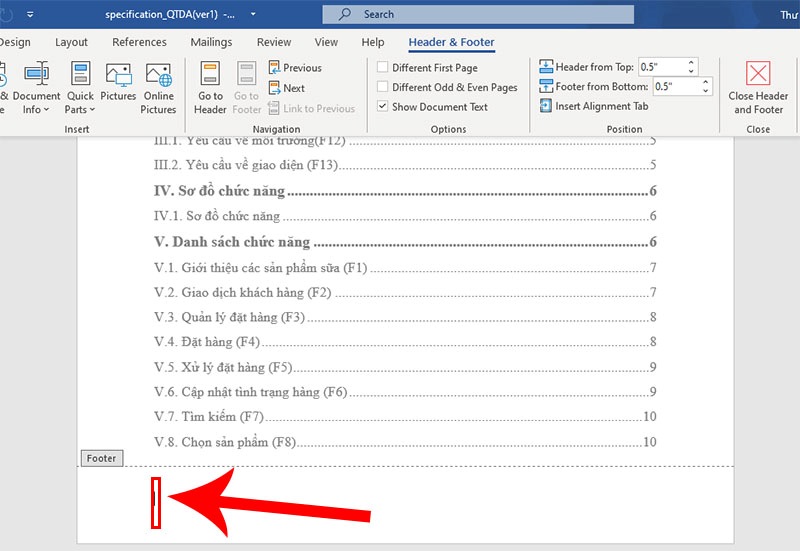Click Footer from Bottom value field

676,86
